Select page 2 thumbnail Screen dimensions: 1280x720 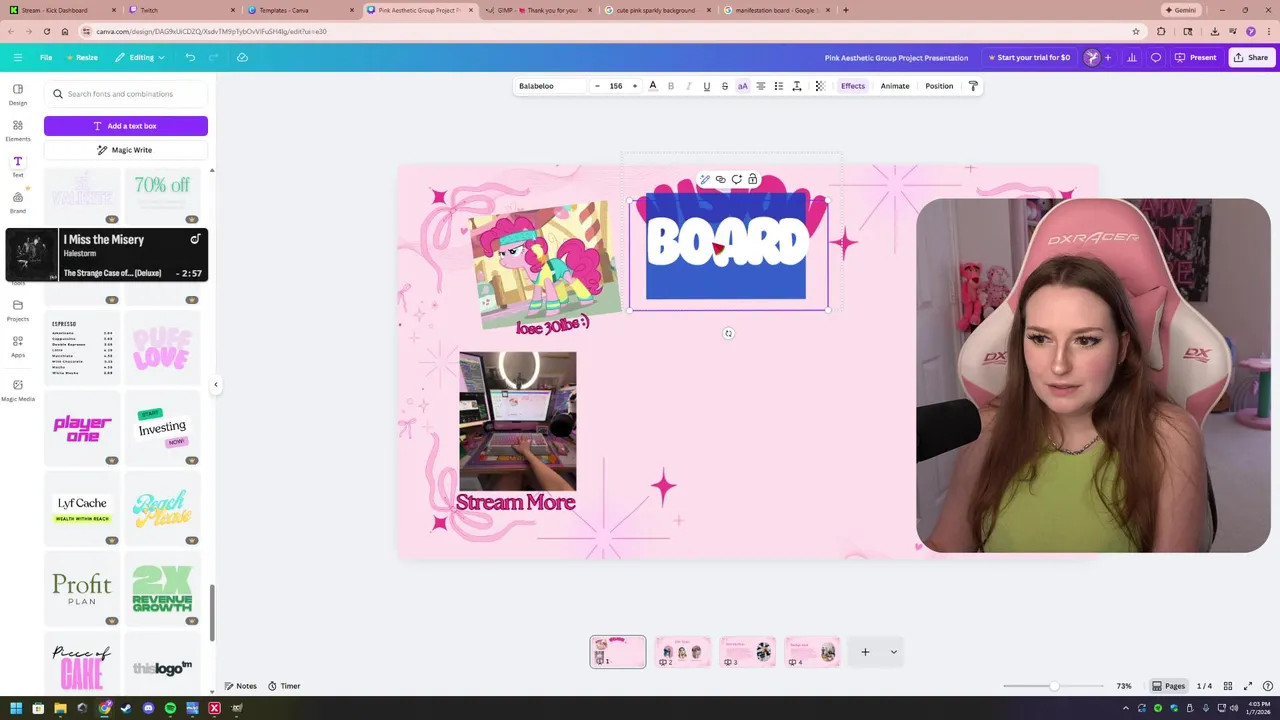coord(682,652)
